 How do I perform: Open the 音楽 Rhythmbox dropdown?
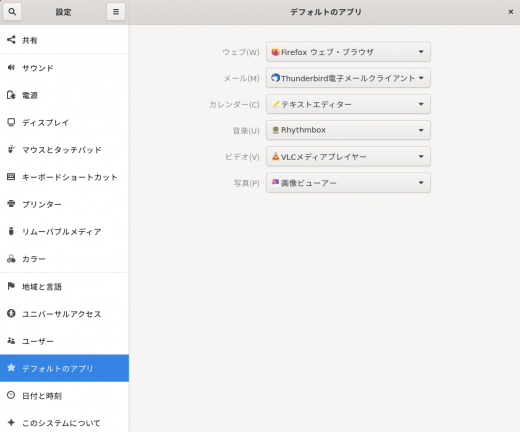pos(348,130)
